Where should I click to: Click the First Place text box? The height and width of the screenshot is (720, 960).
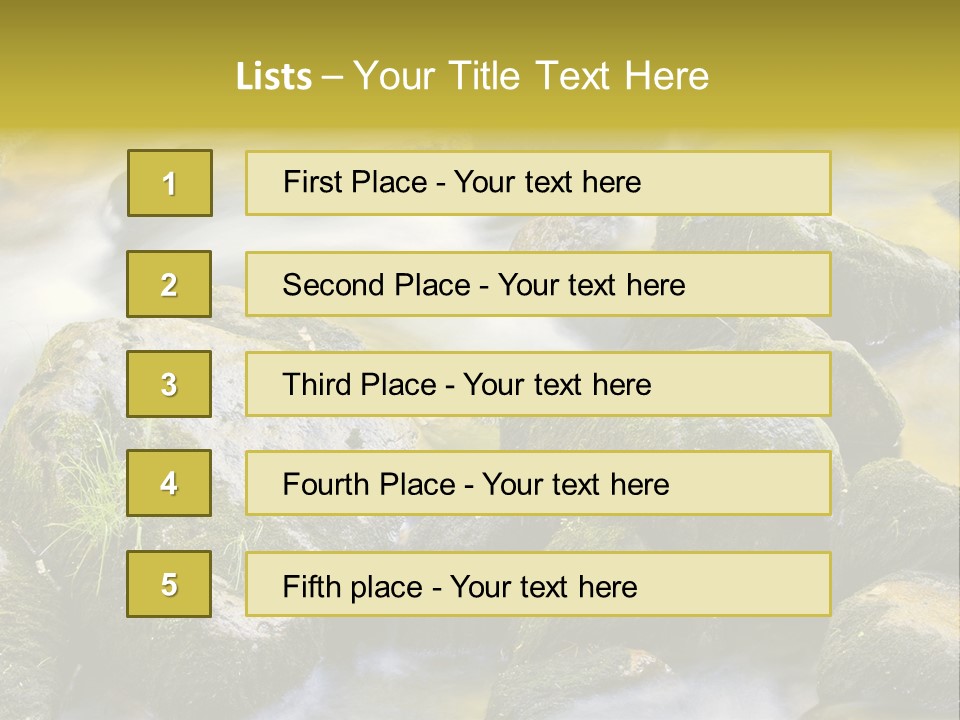coord(538,183)
